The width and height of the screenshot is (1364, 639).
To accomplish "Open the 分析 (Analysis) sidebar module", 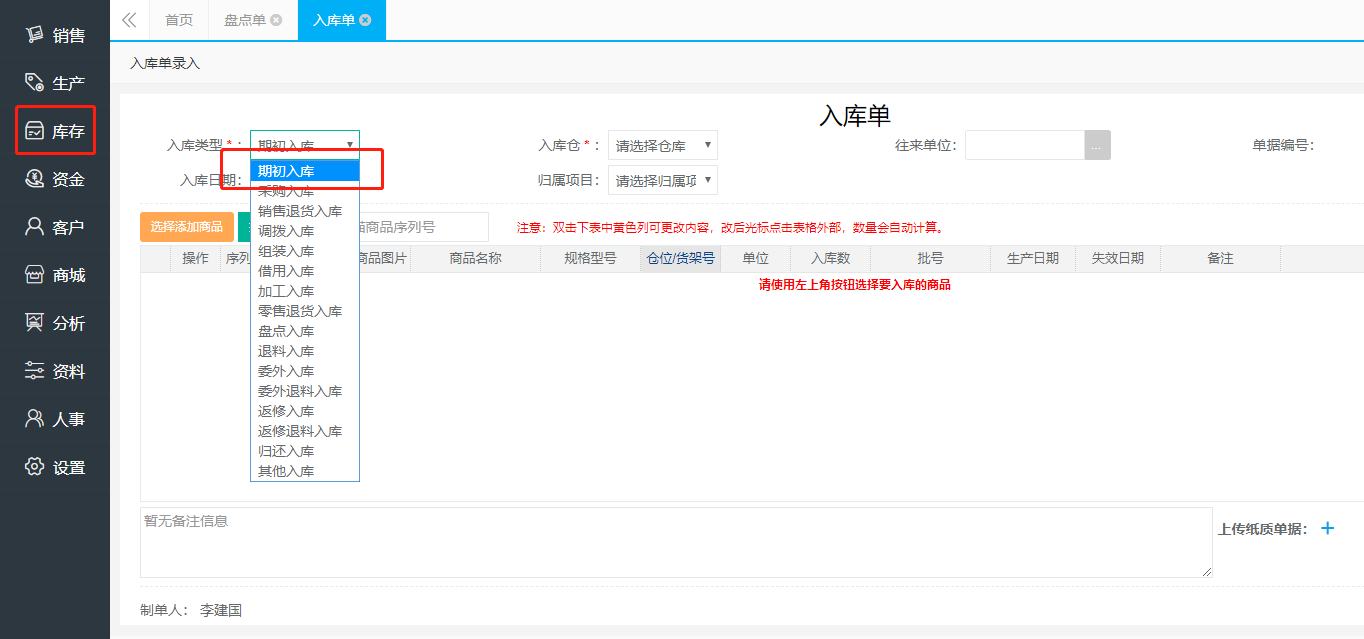I will click(x=55, y=324).
